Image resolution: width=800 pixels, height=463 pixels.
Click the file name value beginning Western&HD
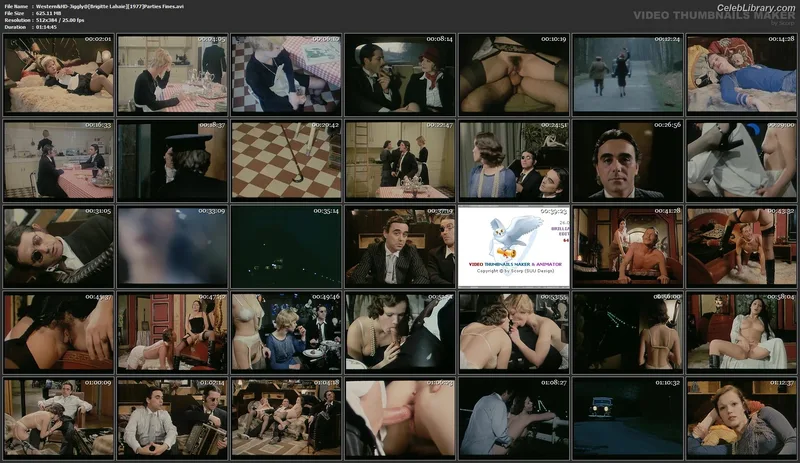point(110,7)
